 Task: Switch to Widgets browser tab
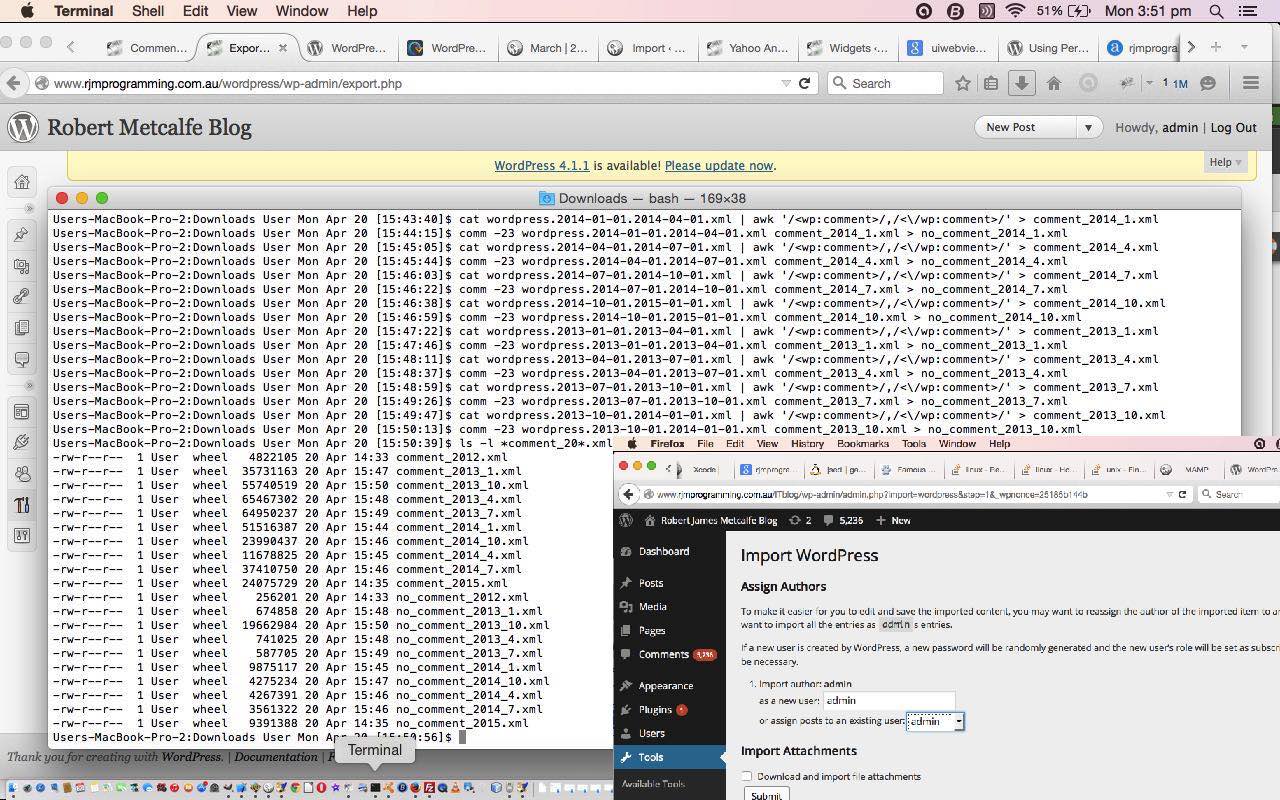click(847, 47)
